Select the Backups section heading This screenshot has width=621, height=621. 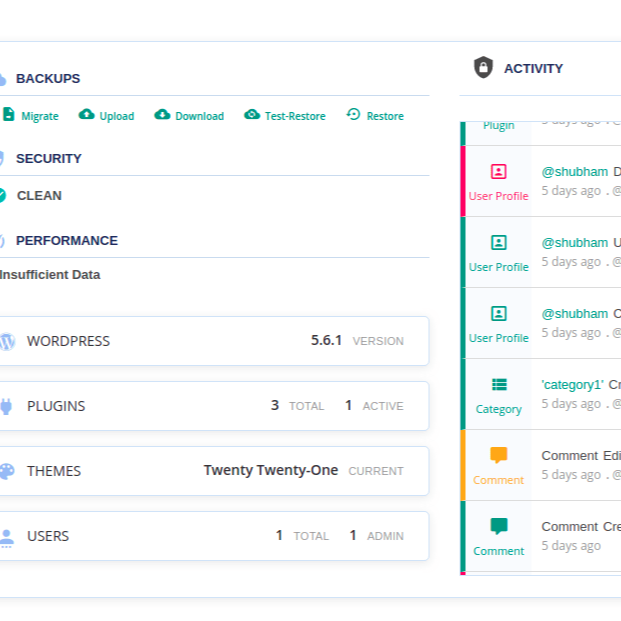click(48, 78)
